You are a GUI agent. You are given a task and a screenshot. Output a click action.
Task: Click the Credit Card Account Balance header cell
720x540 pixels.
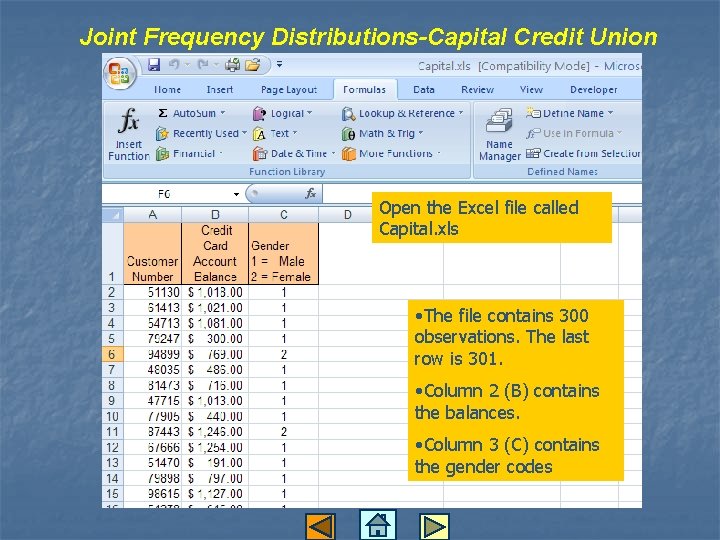coord(215,253)
